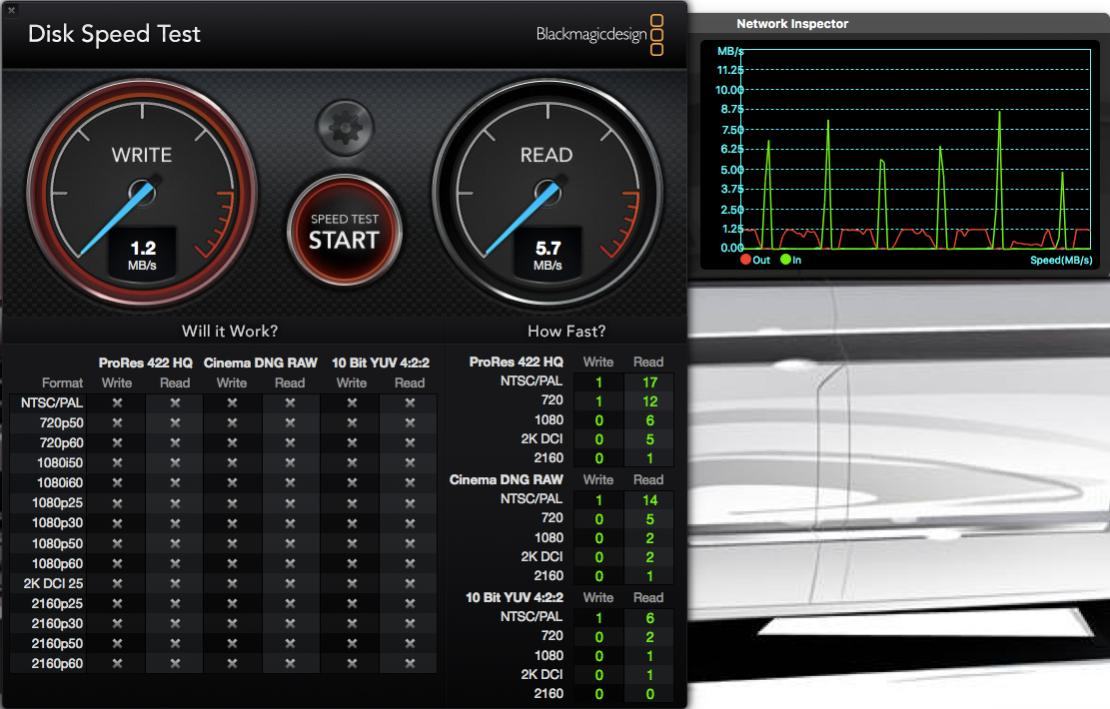Click Cinema DNG RAW header in Will it Work
Screen dimensions: 1110x709
click(261, 363)
